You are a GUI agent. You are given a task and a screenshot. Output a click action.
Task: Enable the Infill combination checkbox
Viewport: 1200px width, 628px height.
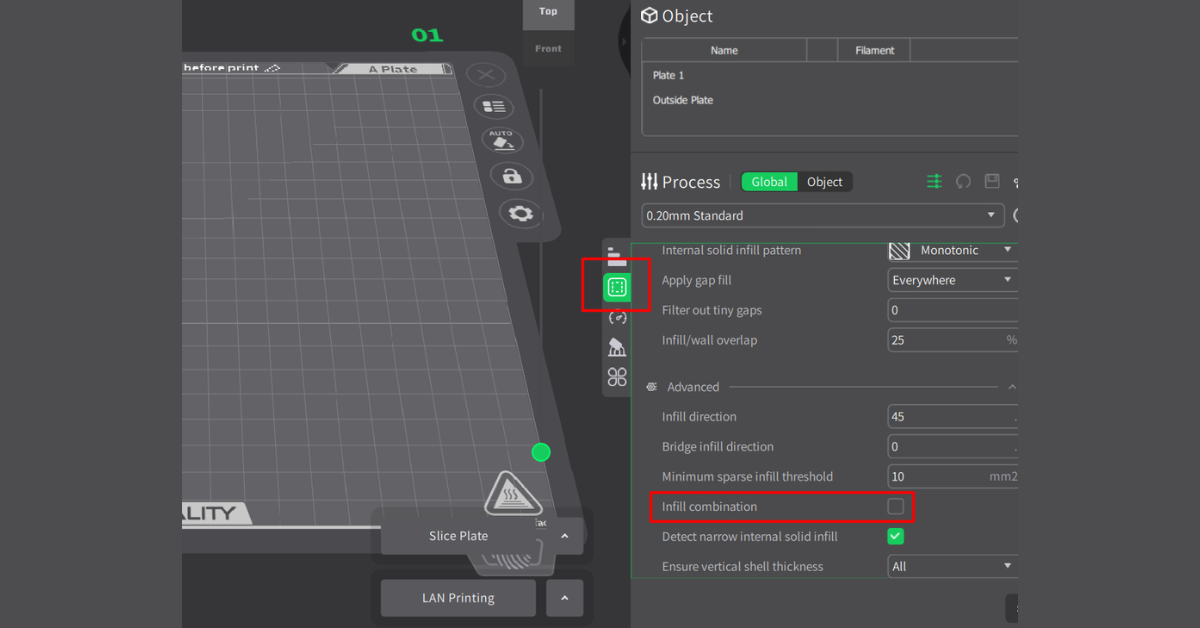(x=895, y=507)
